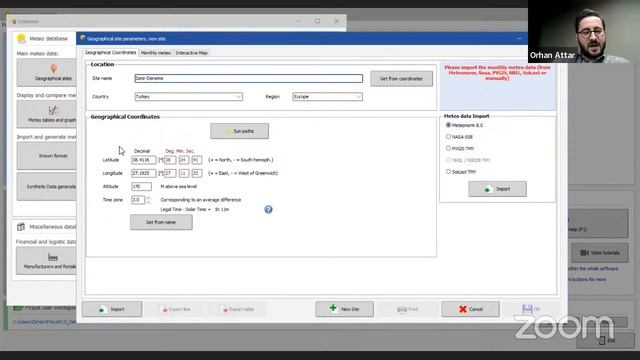Image resolution: width=640 pixels, height=360 pixels.
Task: Click the Geographical sites pin icon button
Action: click(x=47, y=72)
